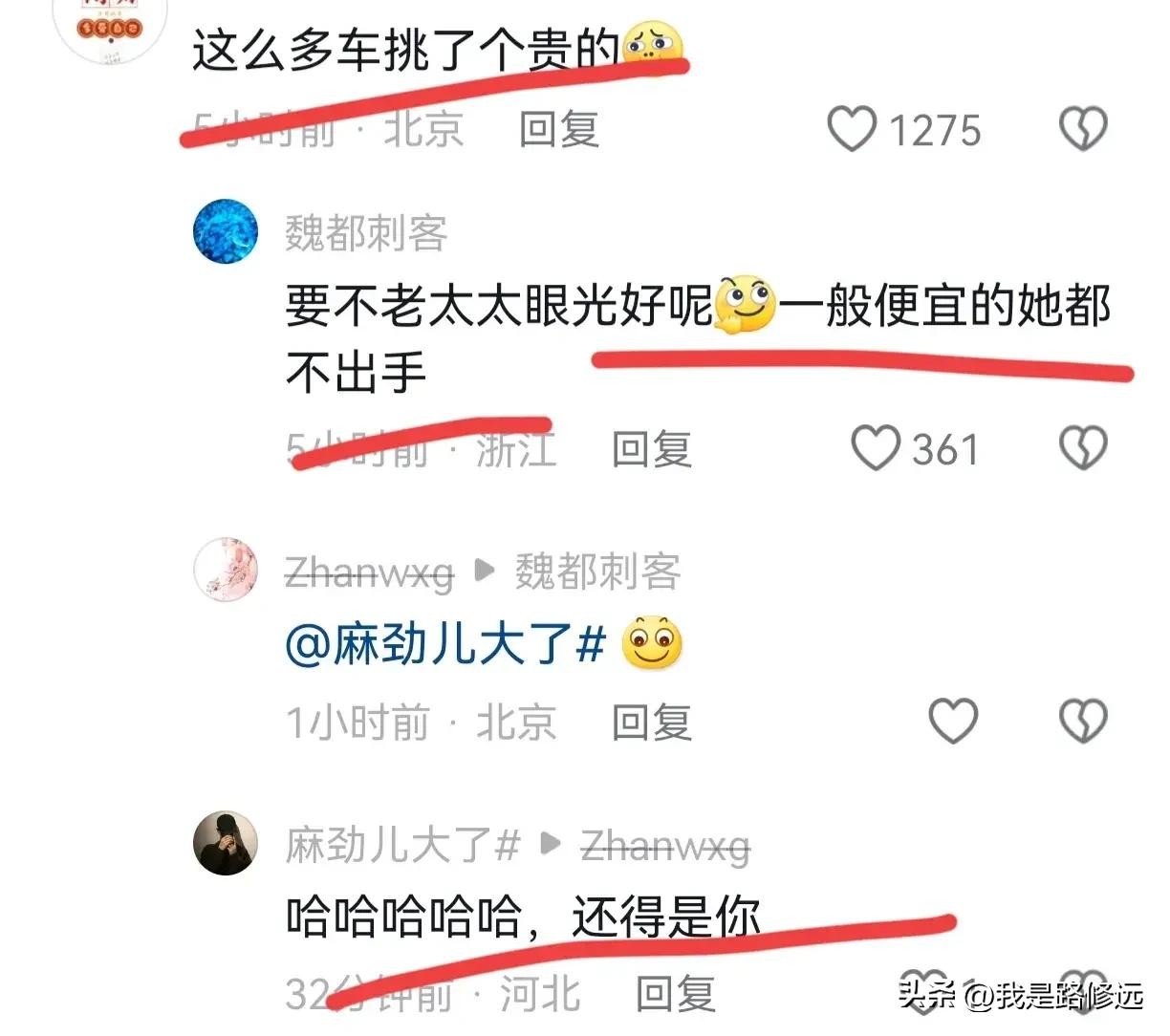Tap broken heart on 魏都刺客's comment
The height and width of the screenshot is (1036, 1170).
1084,448
